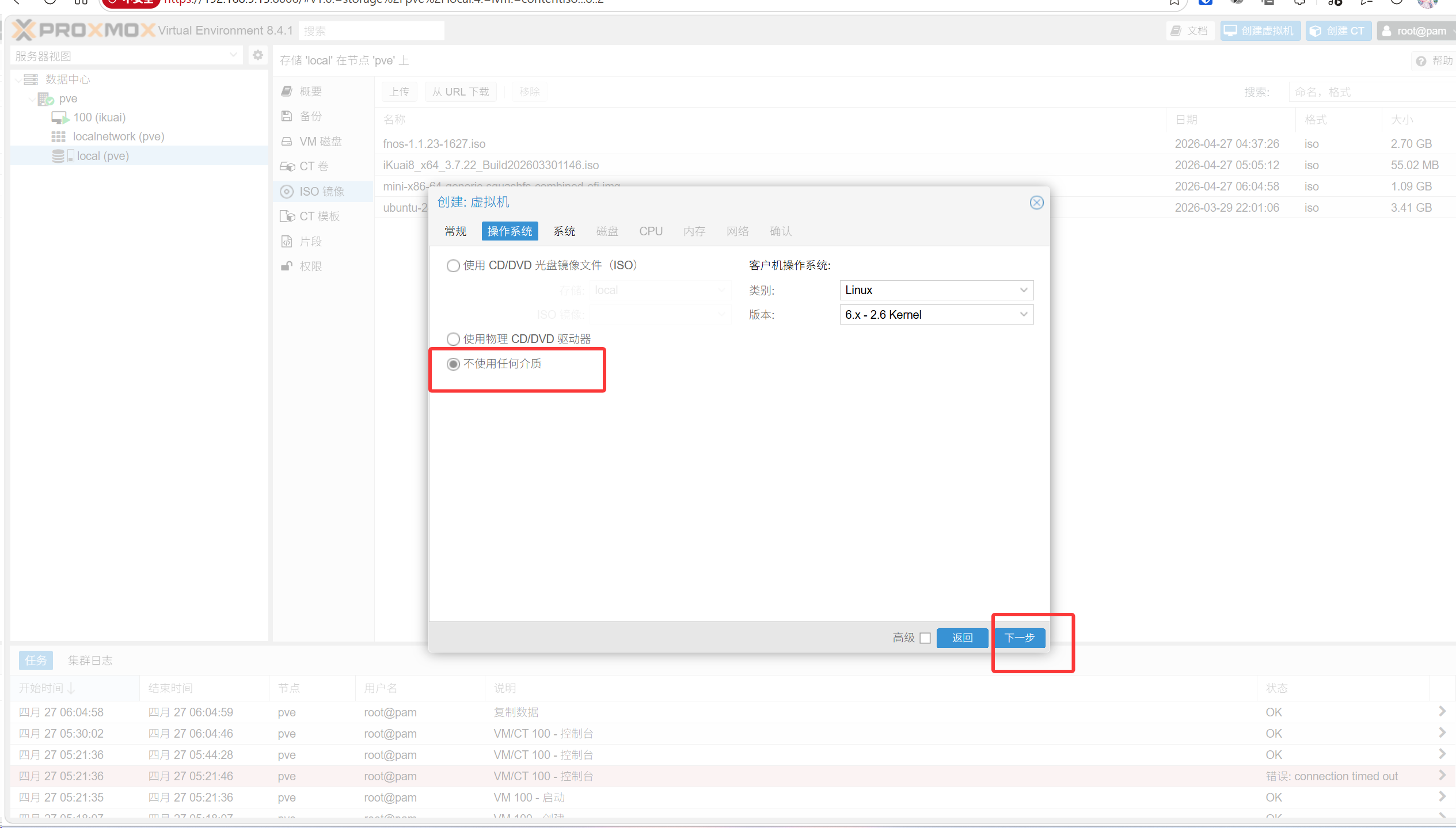The width and height of the screenshot is (1456, 828).
Task: Switch to the 系统 tab
Action: [x=564, y=231]
